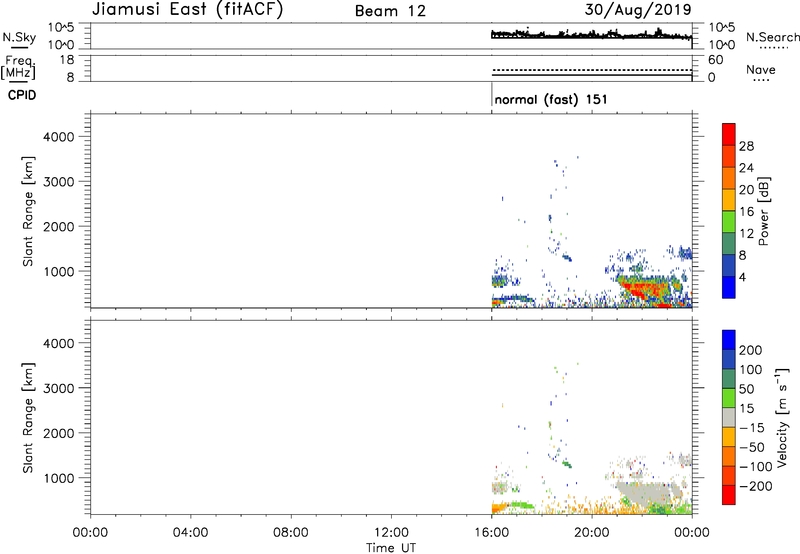Click the '08:00' time axis label

tap(291, 533)
